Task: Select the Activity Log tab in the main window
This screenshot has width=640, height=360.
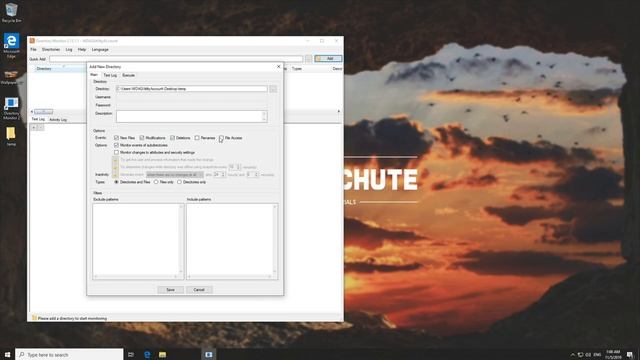Action: [x=58, y=120]
